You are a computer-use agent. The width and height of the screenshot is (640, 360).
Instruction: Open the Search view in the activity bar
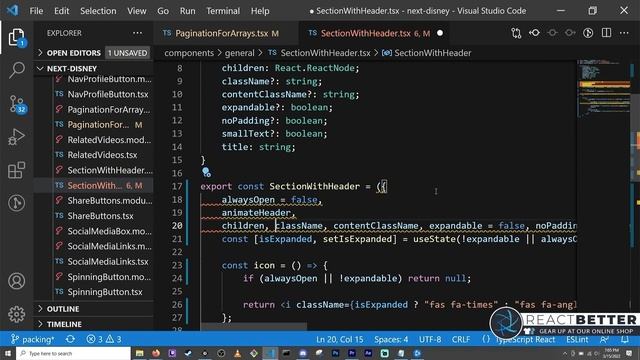click(16, 70)
